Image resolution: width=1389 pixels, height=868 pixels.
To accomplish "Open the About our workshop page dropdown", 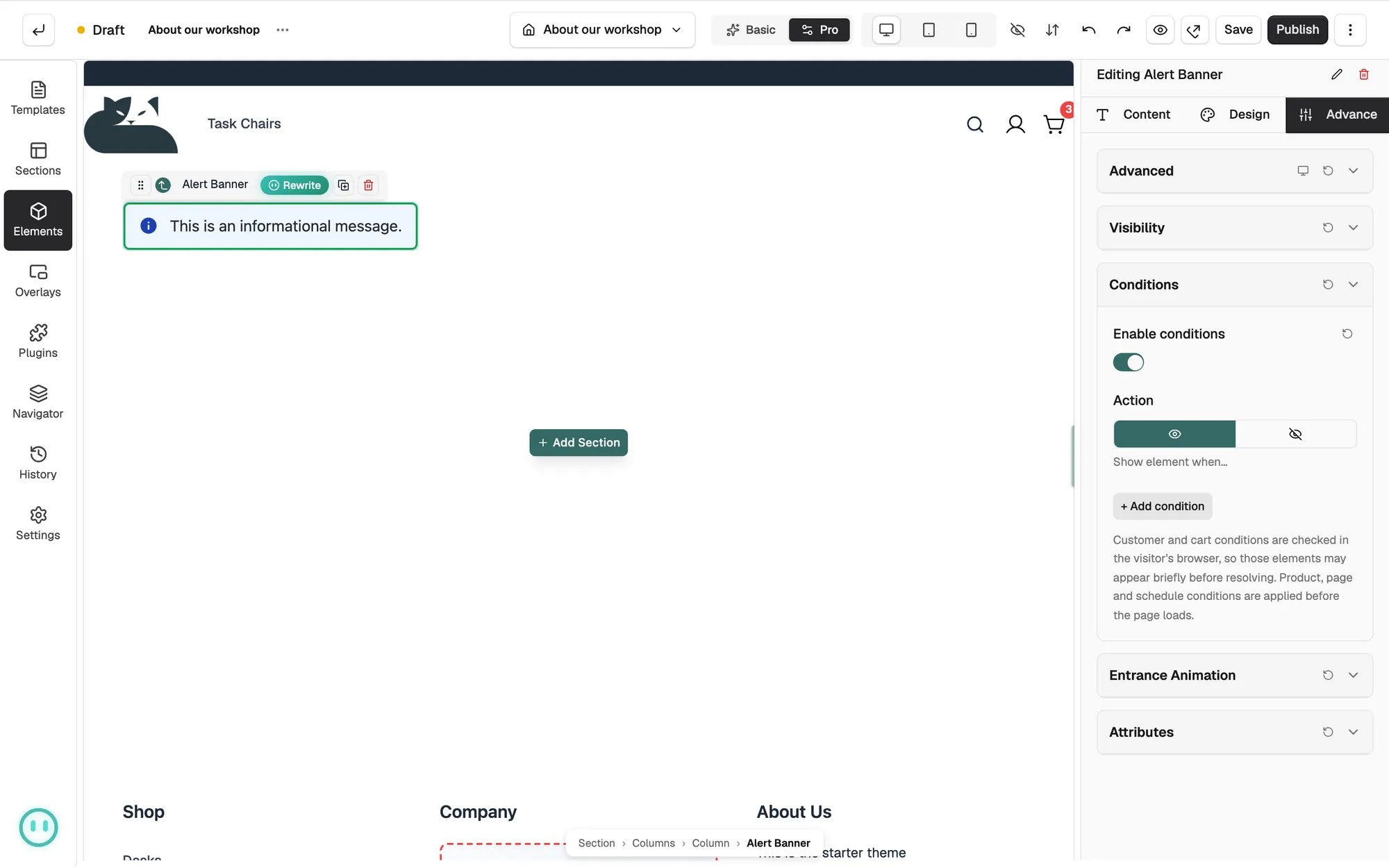I will click(602, 30).
